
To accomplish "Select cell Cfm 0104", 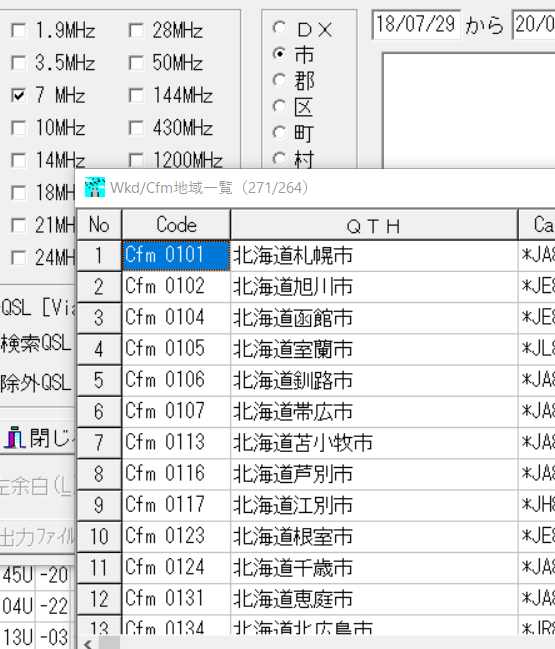I will (x=176, y=318).
